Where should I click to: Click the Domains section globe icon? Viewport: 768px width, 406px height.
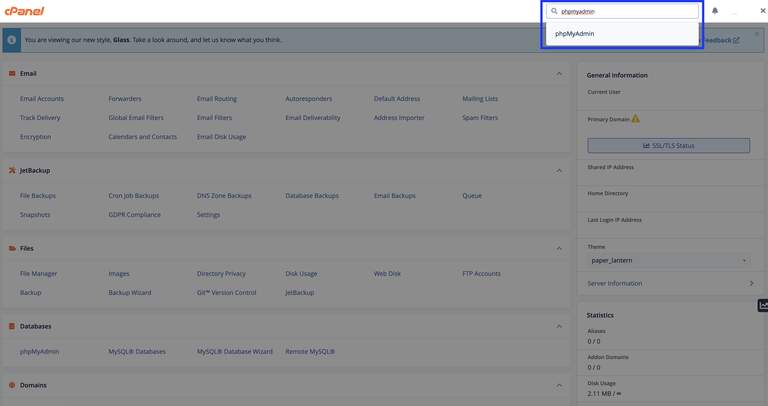coord(12,385)
